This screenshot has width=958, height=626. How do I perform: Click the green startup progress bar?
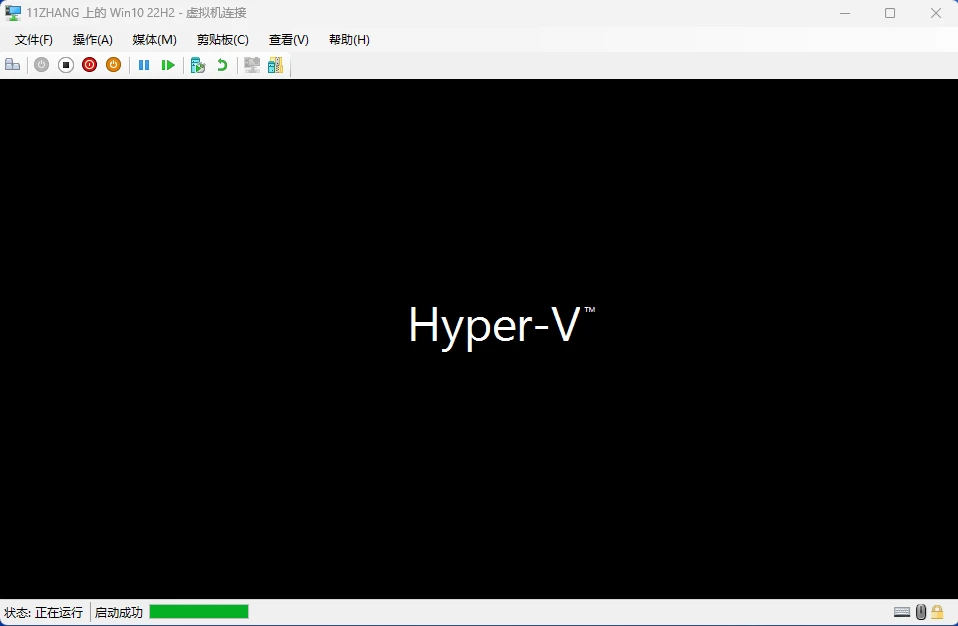click(199, 611)
